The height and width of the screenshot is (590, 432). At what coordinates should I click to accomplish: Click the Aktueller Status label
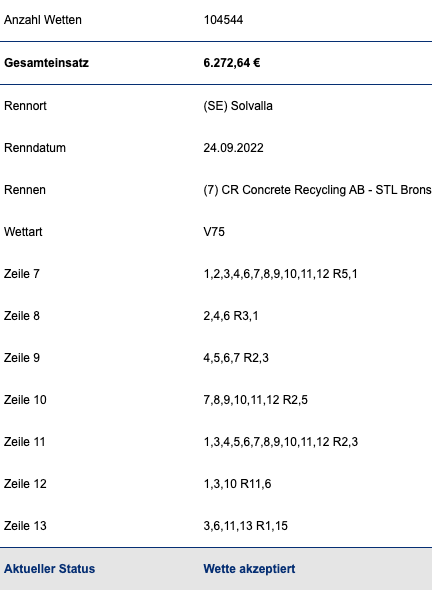[x=49, y=569]
